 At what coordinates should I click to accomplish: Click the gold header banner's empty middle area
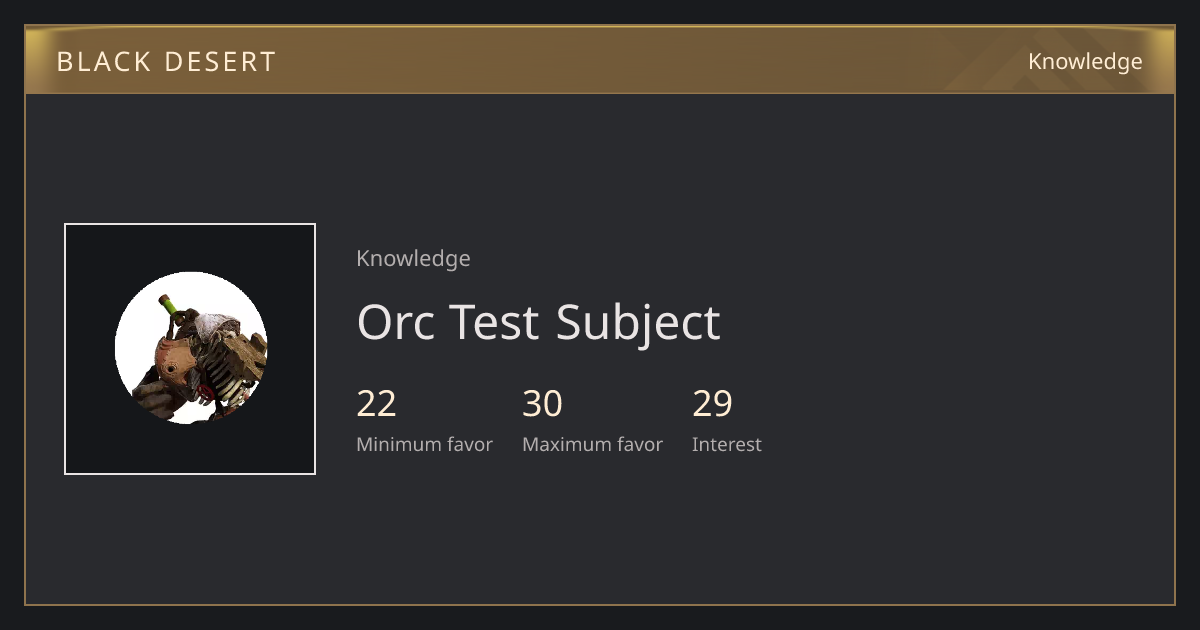(x=650, y=62)
